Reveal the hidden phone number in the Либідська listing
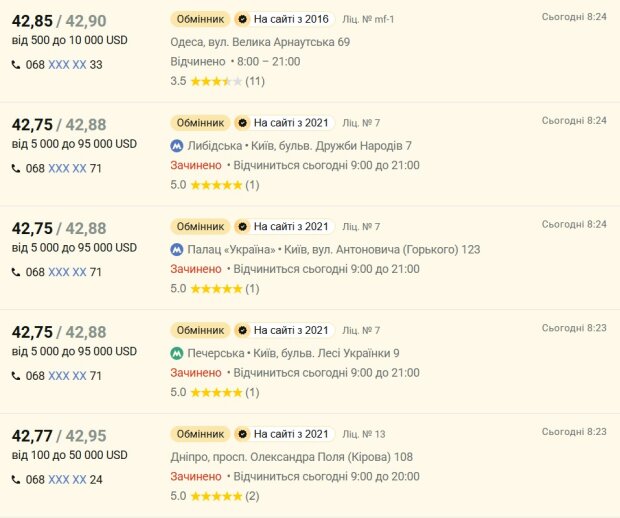Viewport: 620px width, 518px height. coord(67,168)
